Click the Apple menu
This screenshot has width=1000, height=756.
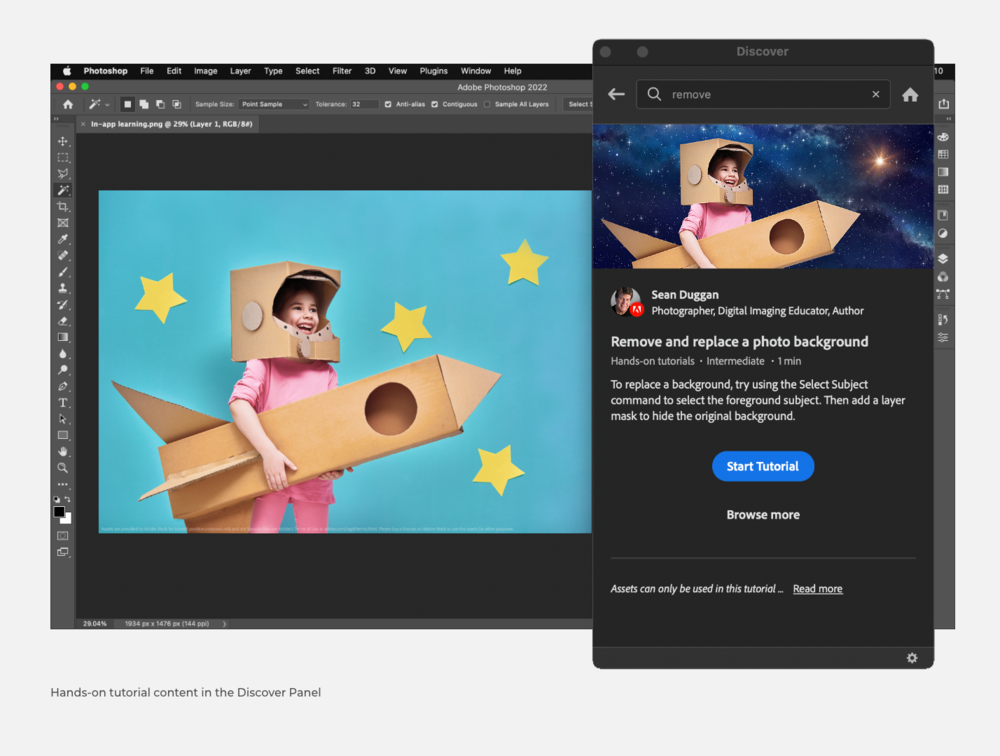[x=66, y=71]
